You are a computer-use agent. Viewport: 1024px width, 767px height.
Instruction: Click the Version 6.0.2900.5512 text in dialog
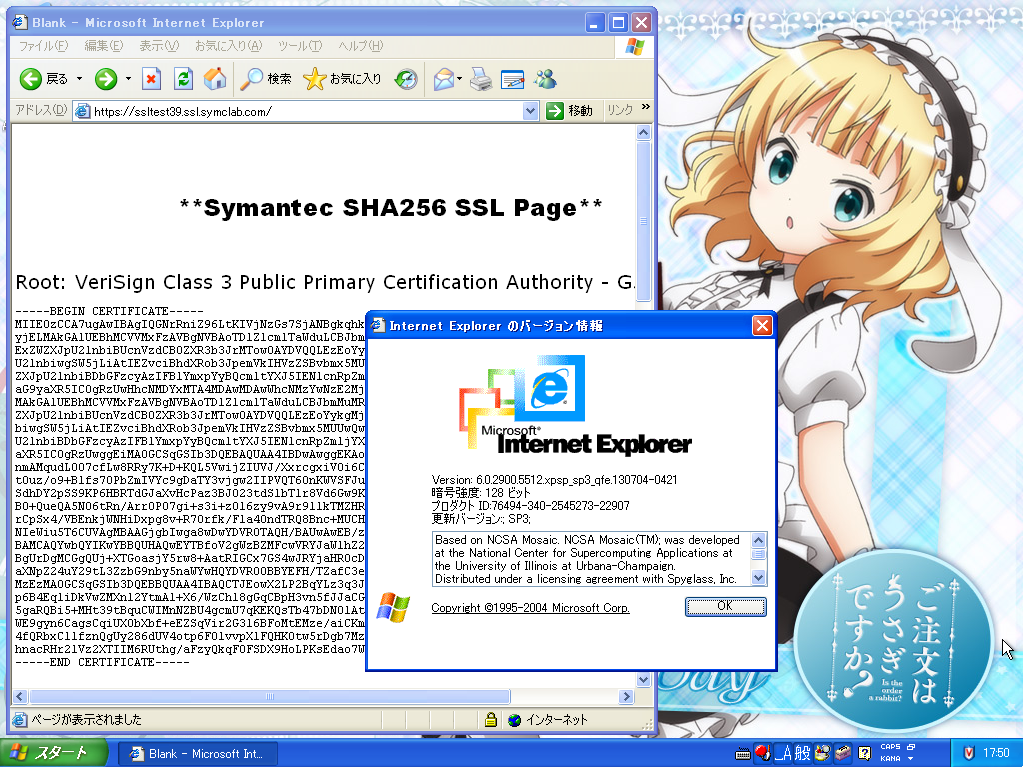554,480
